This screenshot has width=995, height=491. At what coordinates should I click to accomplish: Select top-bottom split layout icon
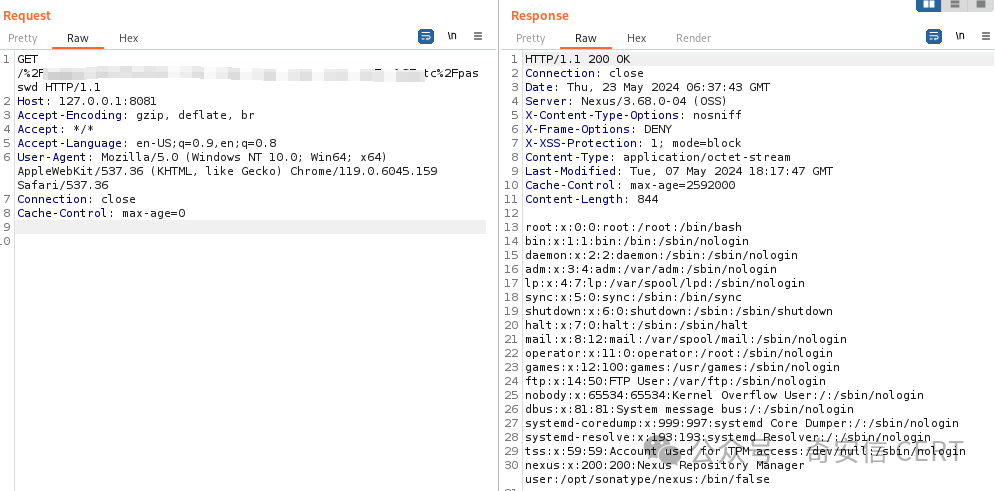pos(954,4)
